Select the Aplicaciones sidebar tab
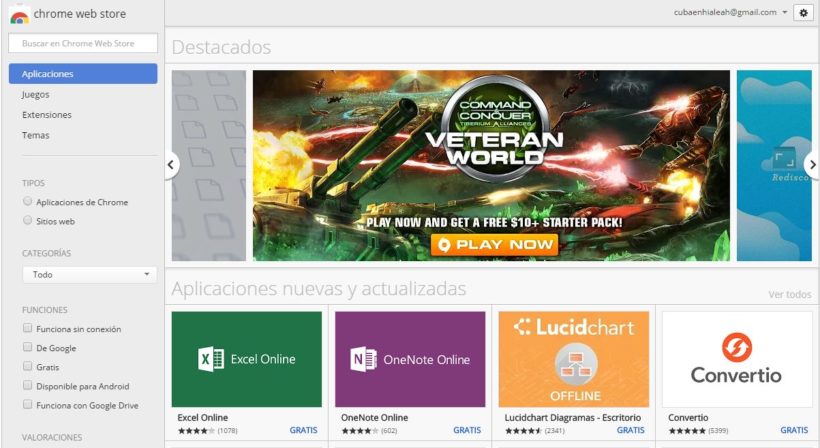Screen dimensions: 820x448 coord(83,74)
